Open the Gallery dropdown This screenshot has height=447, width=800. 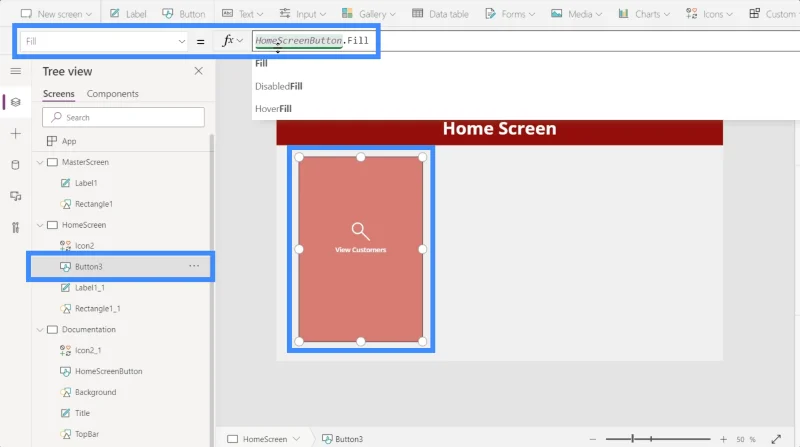pyautogui.click(x=369, y=14)
